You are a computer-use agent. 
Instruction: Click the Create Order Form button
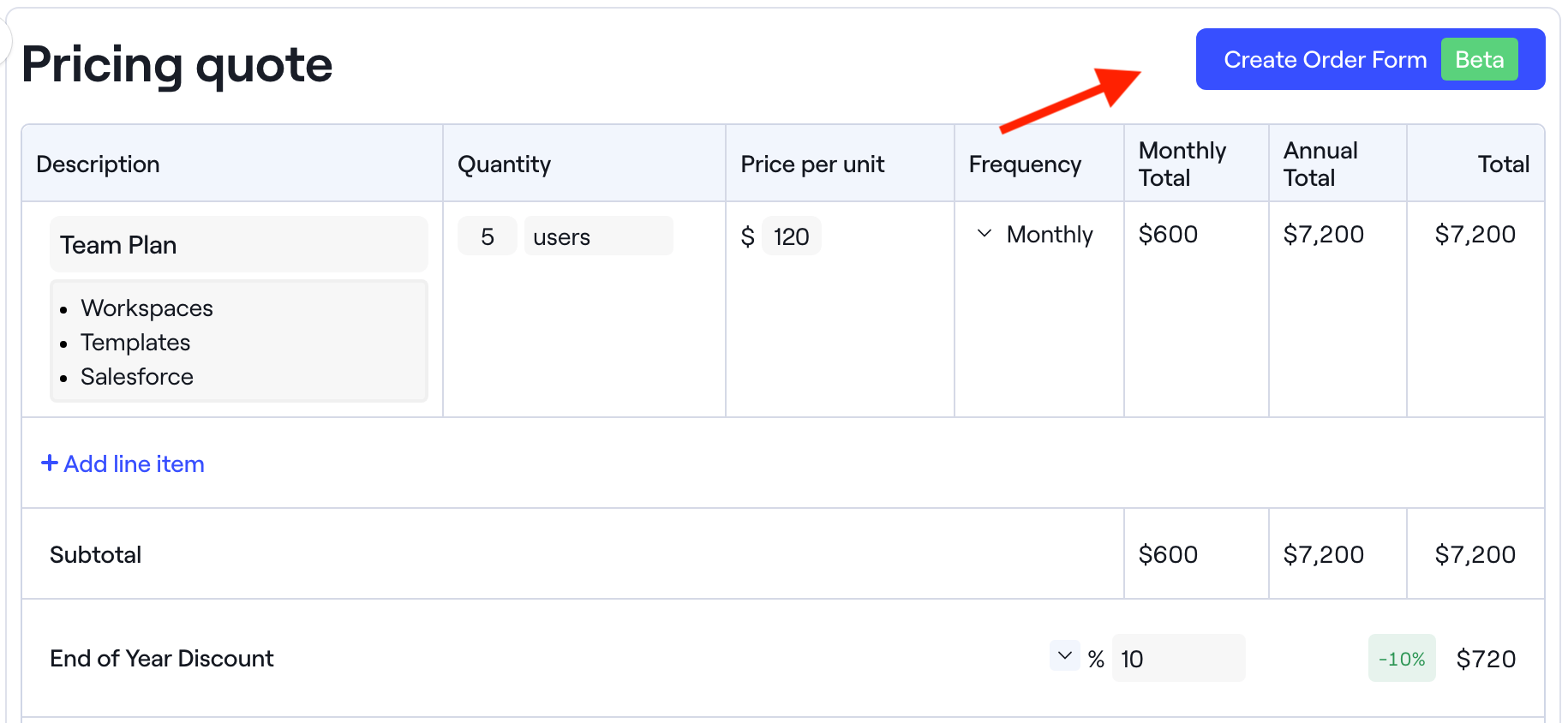click(1326, 59)
